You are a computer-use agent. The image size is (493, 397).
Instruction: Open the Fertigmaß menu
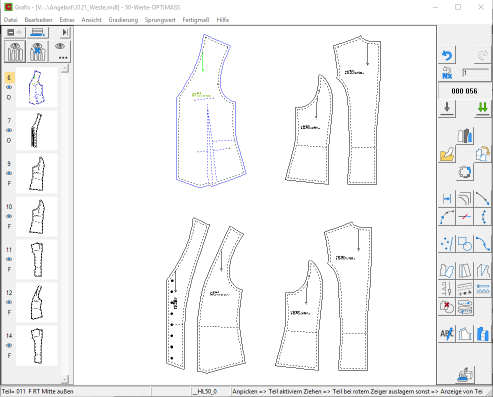(x=196, y=20)
